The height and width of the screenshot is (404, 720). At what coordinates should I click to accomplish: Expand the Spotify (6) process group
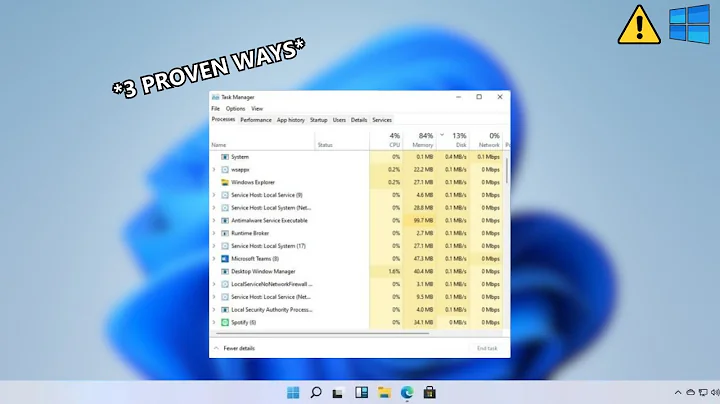point(214,323)
